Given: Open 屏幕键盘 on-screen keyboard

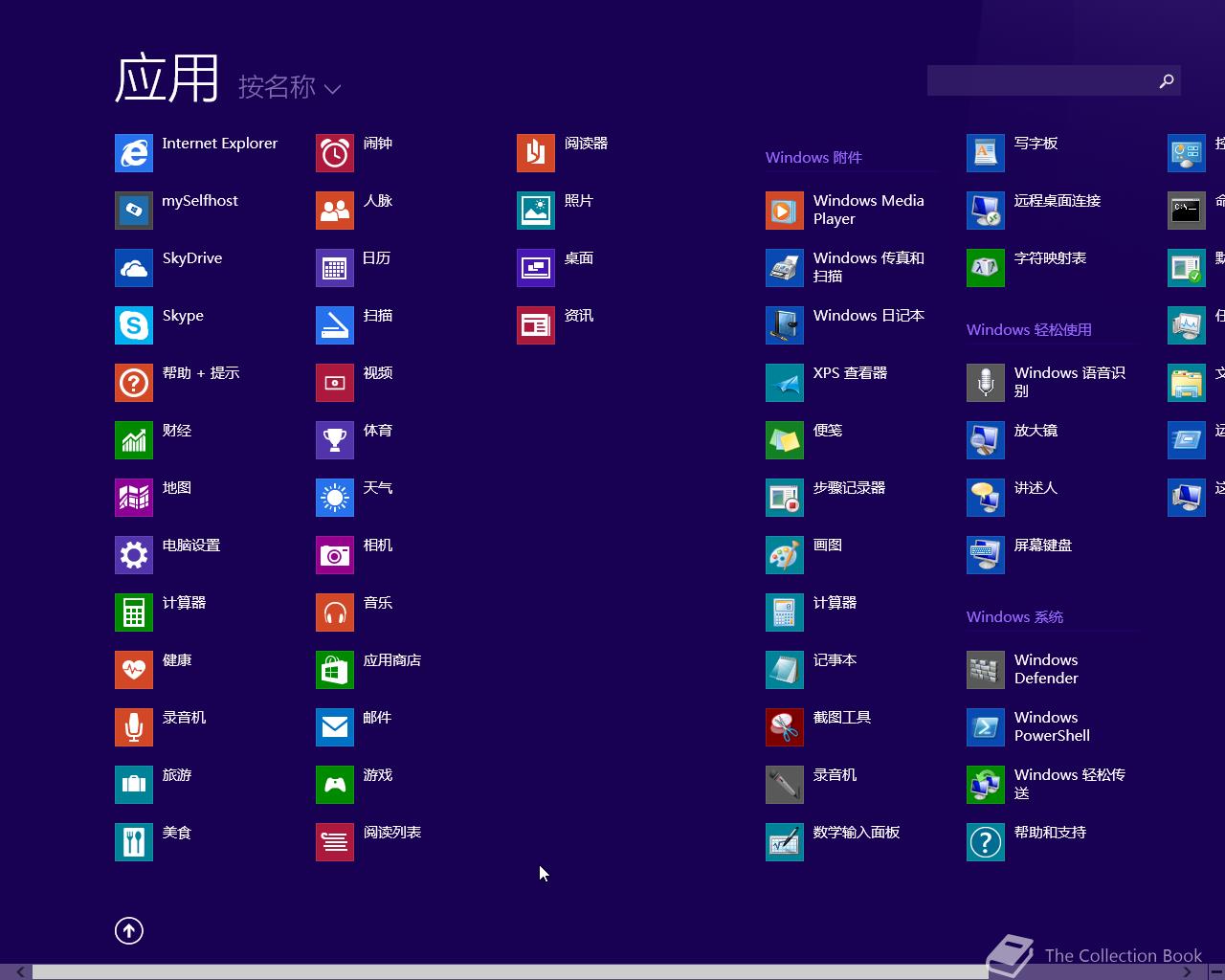Looking at the screenshot, I should pyautogui.click(x=986, y=555).
